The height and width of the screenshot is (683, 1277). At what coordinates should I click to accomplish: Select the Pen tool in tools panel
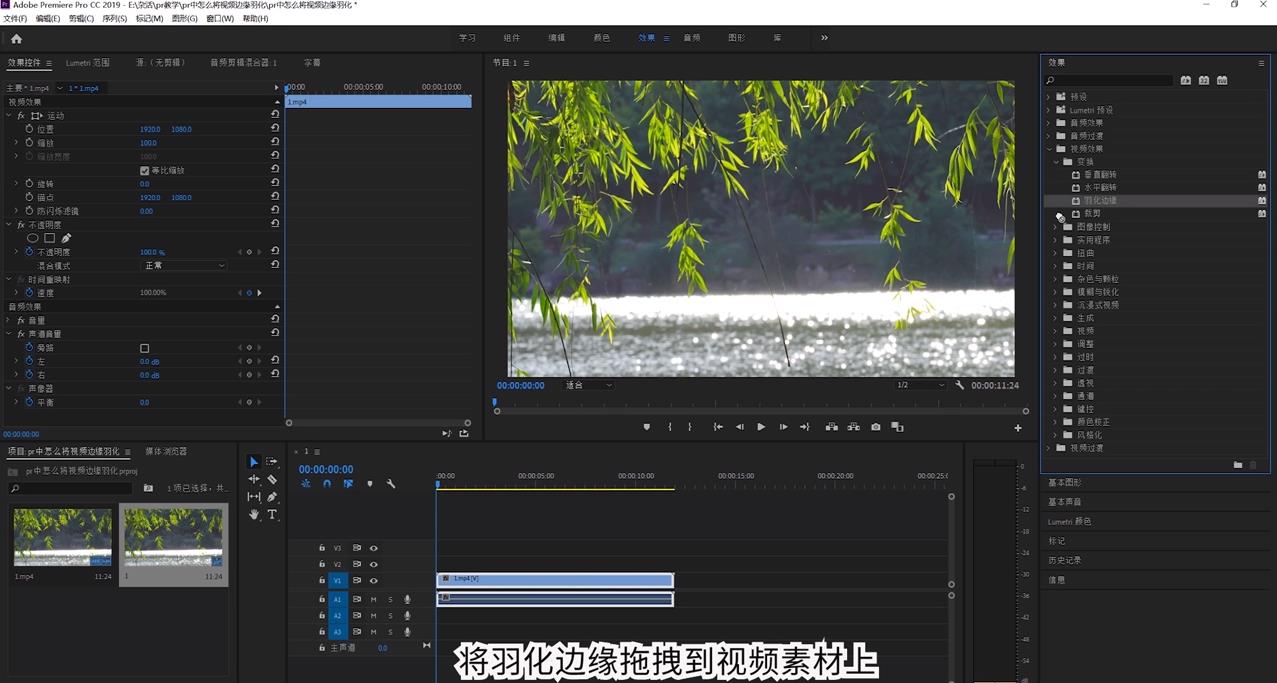point(272,497)
